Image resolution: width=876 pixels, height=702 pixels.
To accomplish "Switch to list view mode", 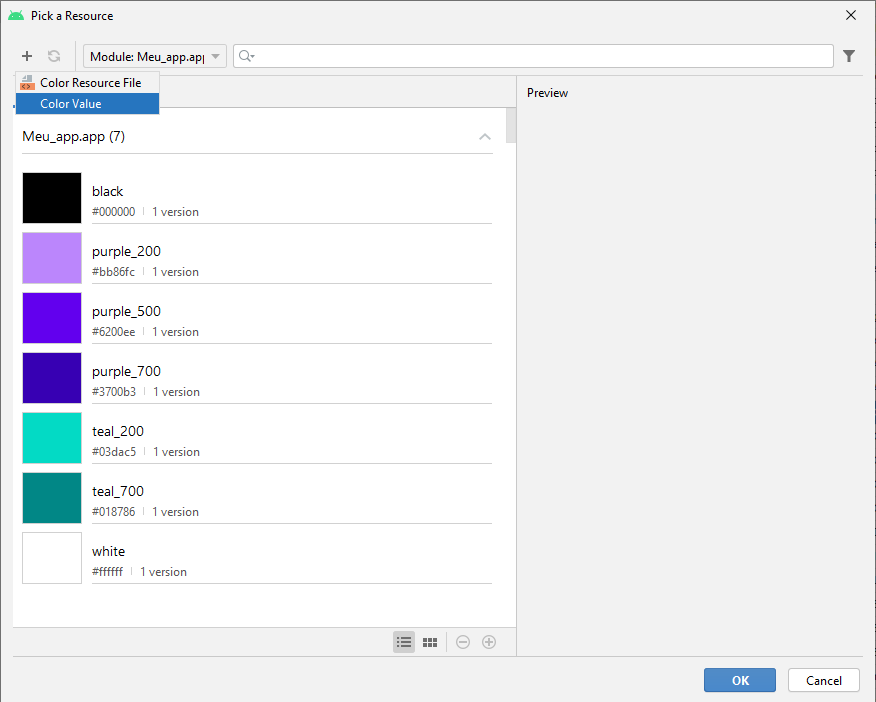I will tap(404, 642).
